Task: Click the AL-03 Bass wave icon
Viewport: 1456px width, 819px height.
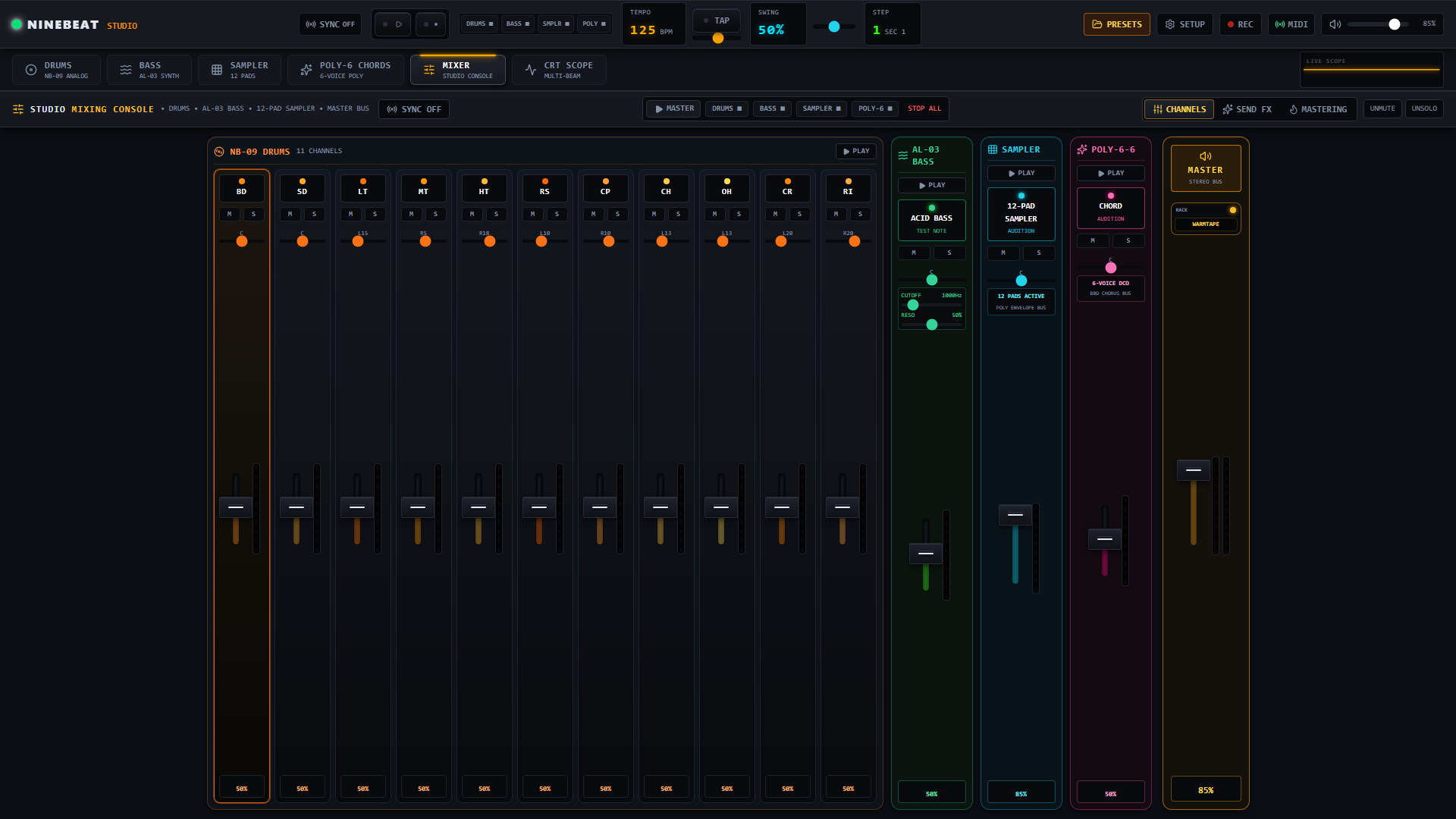Action: 903,155
